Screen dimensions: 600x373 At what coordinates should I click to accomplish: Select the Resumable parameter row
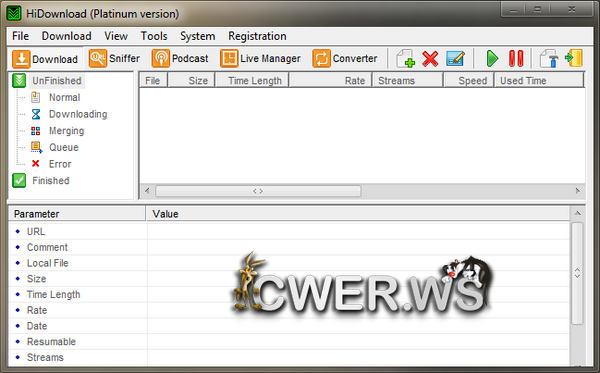[x=289, y=341]
